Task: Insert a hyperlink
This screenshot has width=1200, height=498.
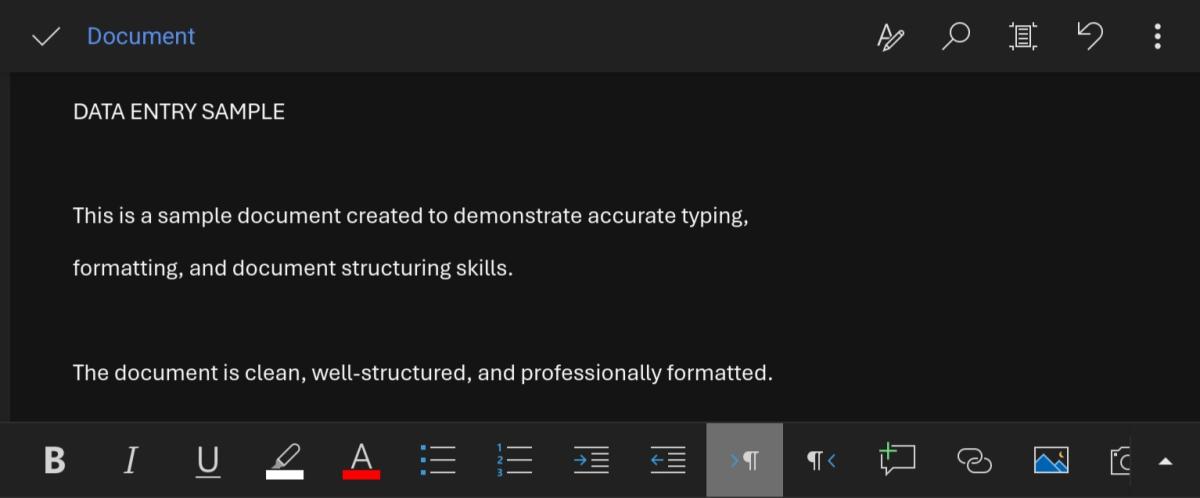Action: (x=974, y=460)
